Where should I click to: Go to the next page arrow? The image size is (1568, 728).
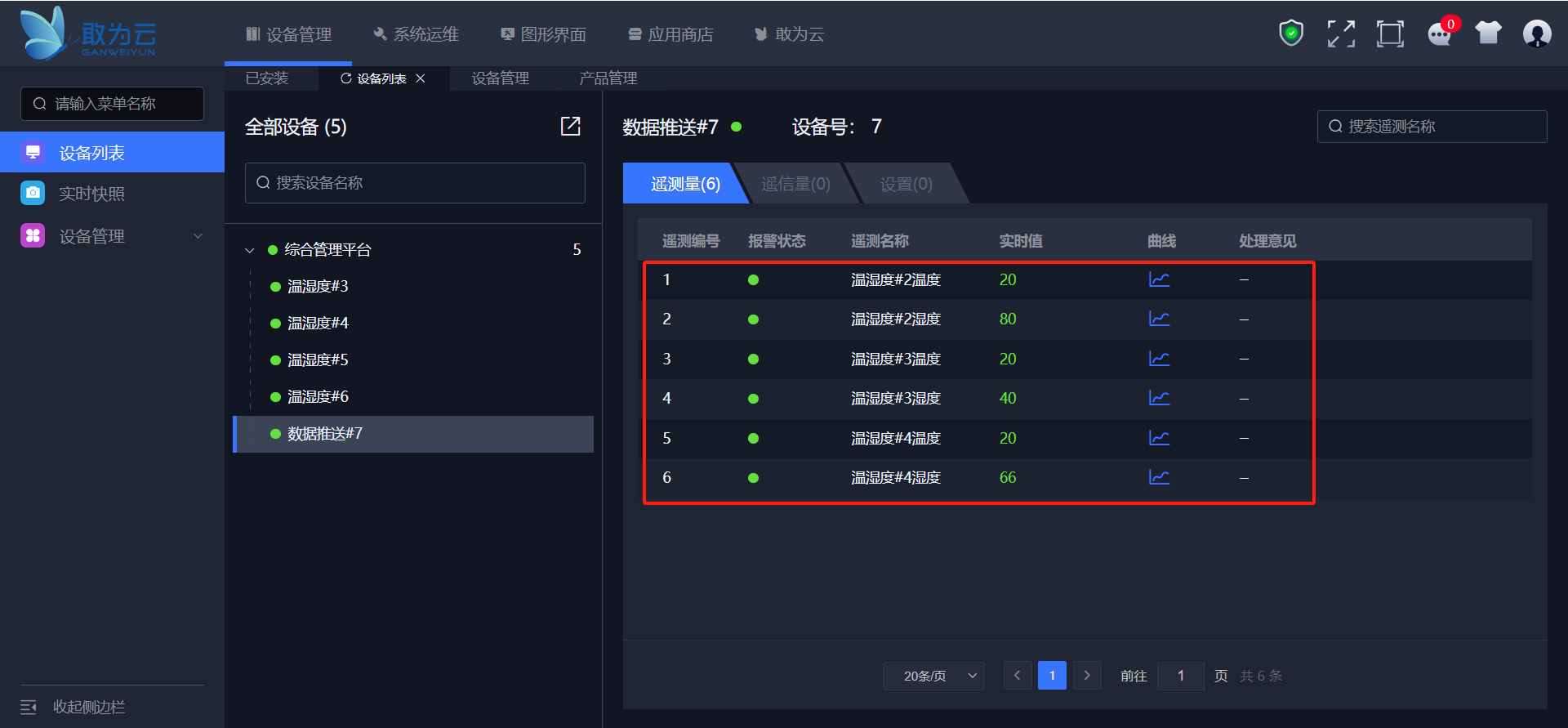click(1087, 676)
